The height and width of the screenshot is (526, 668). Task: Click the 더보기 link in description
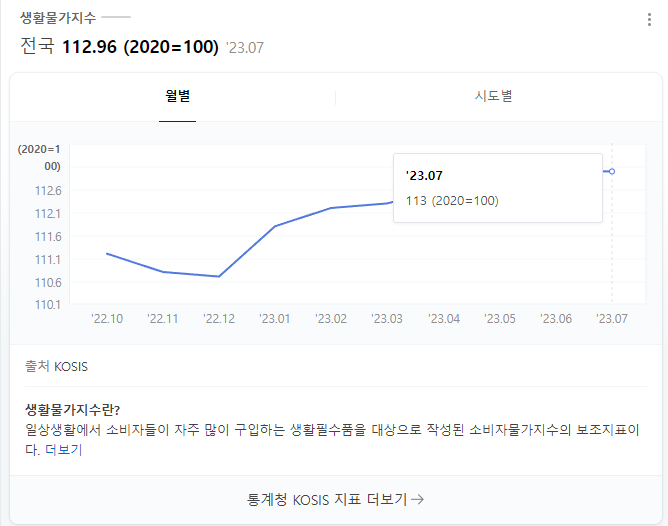pos(63,449)
